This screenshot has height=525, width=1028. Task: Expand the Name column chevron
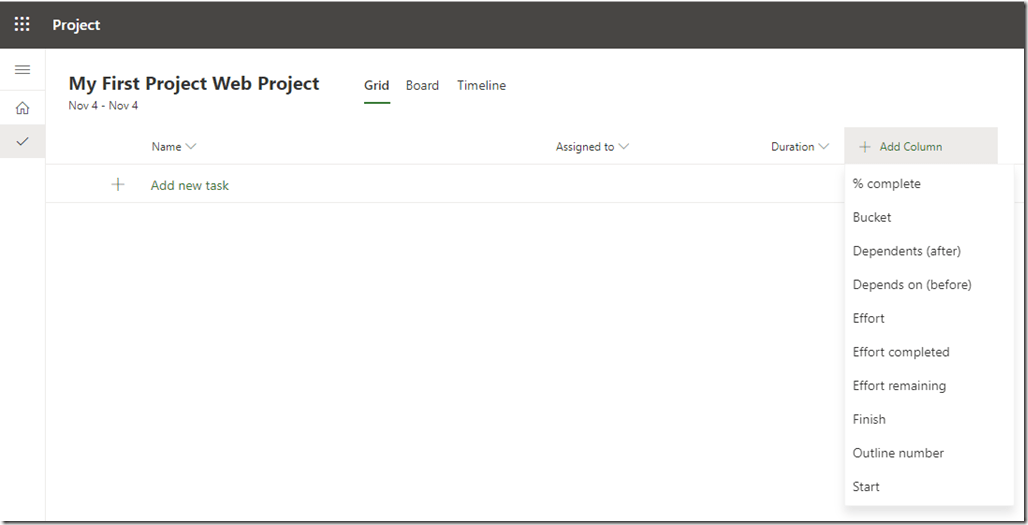click(x=191, y=147)
